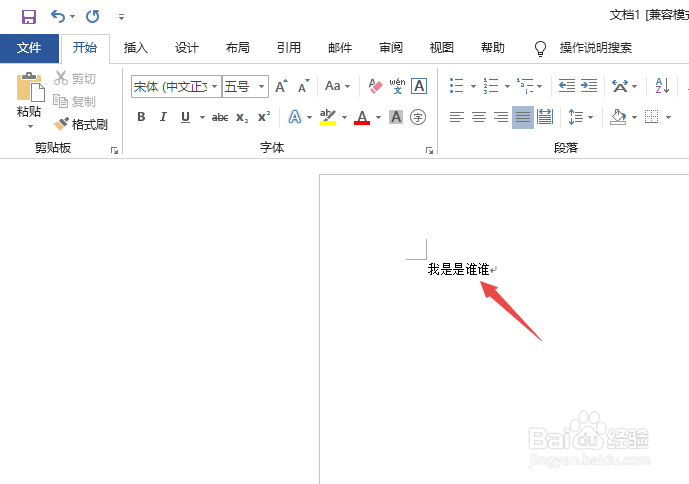The width and height of the screenshot is (689, 484).
Task: Apply a numbered list
Action: pyautogui.click(x=490, y=86)
